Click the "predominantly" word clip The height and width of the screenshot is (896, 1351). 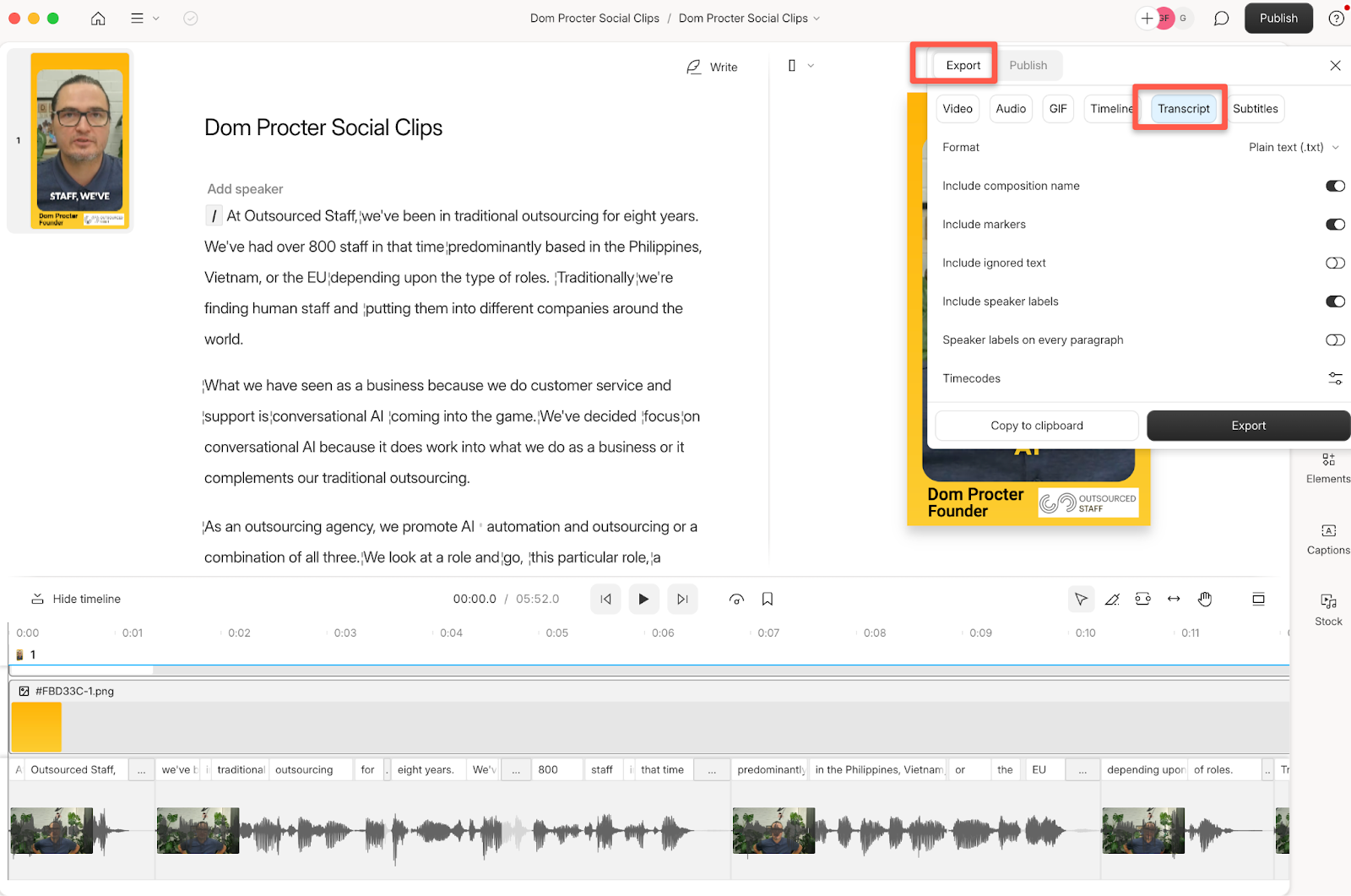coord(769,769)
